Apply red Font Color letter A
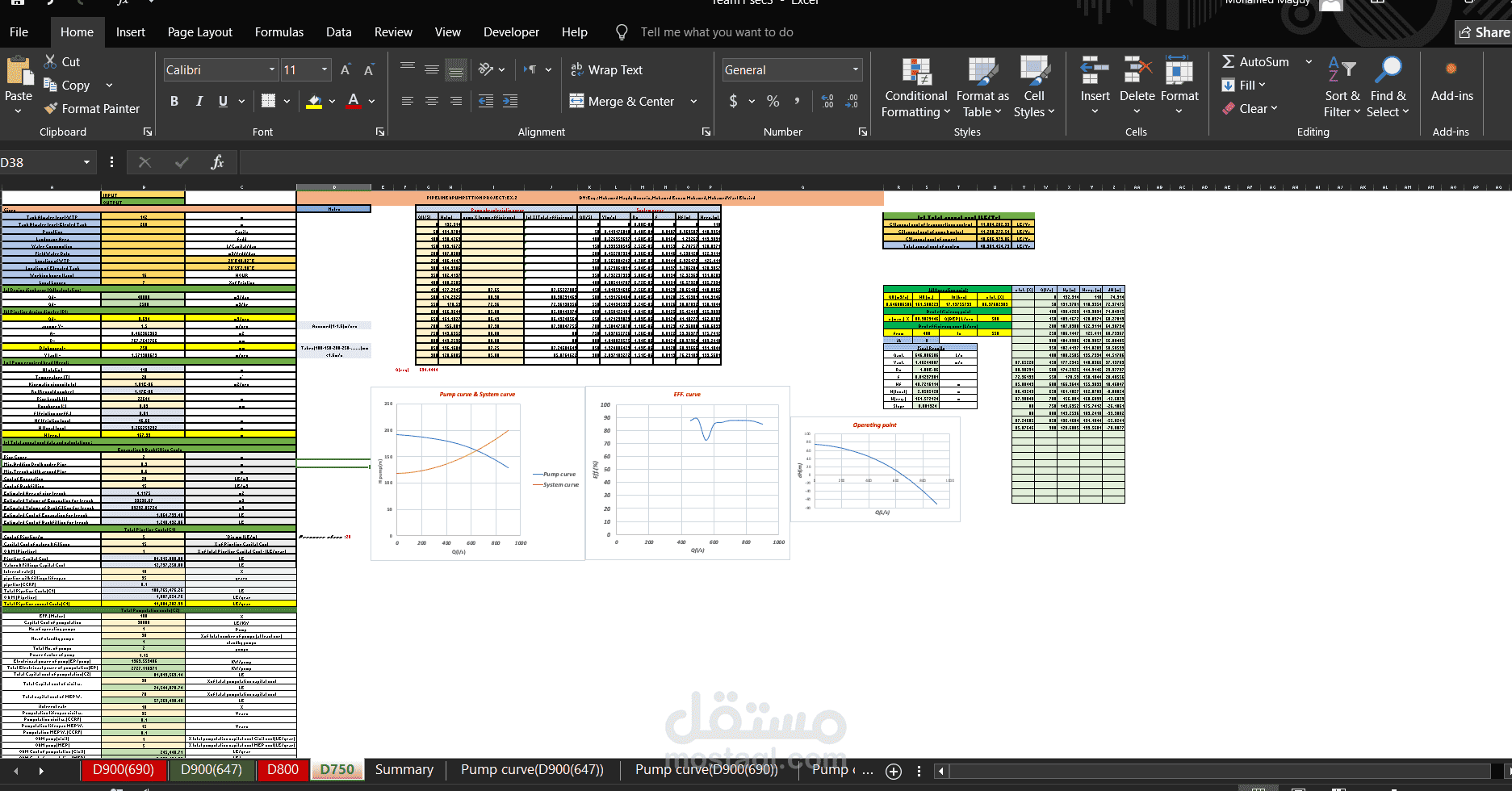The image size is (1512, 791). [353, 101]
